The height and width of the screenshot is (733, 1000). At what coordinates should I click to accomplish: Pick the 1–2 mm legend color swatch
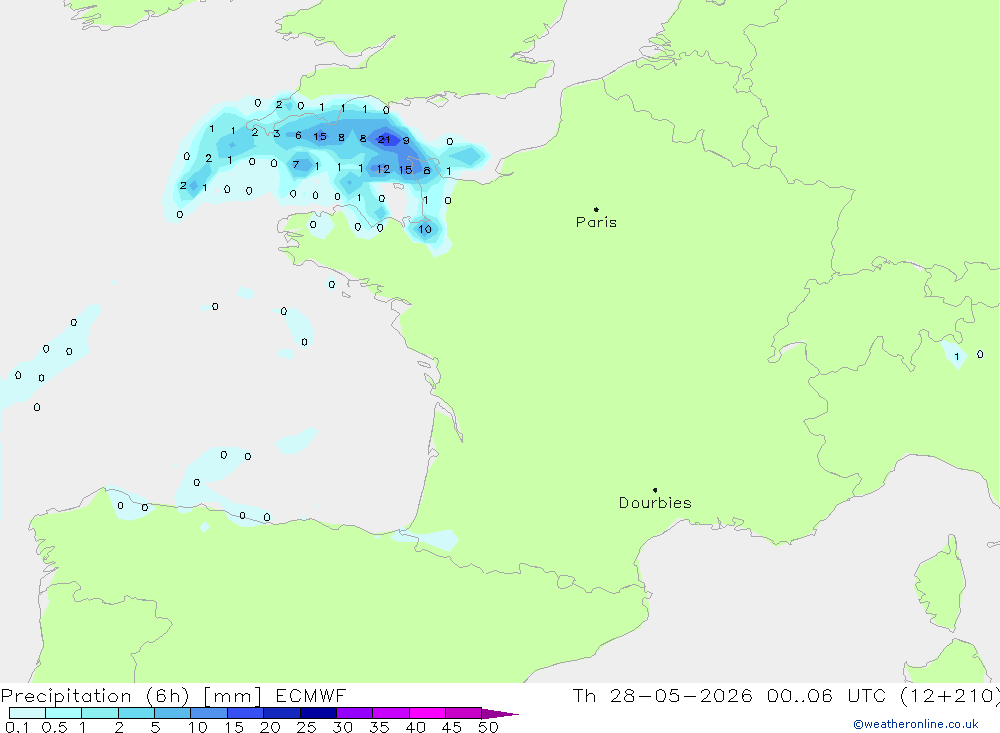100,713
